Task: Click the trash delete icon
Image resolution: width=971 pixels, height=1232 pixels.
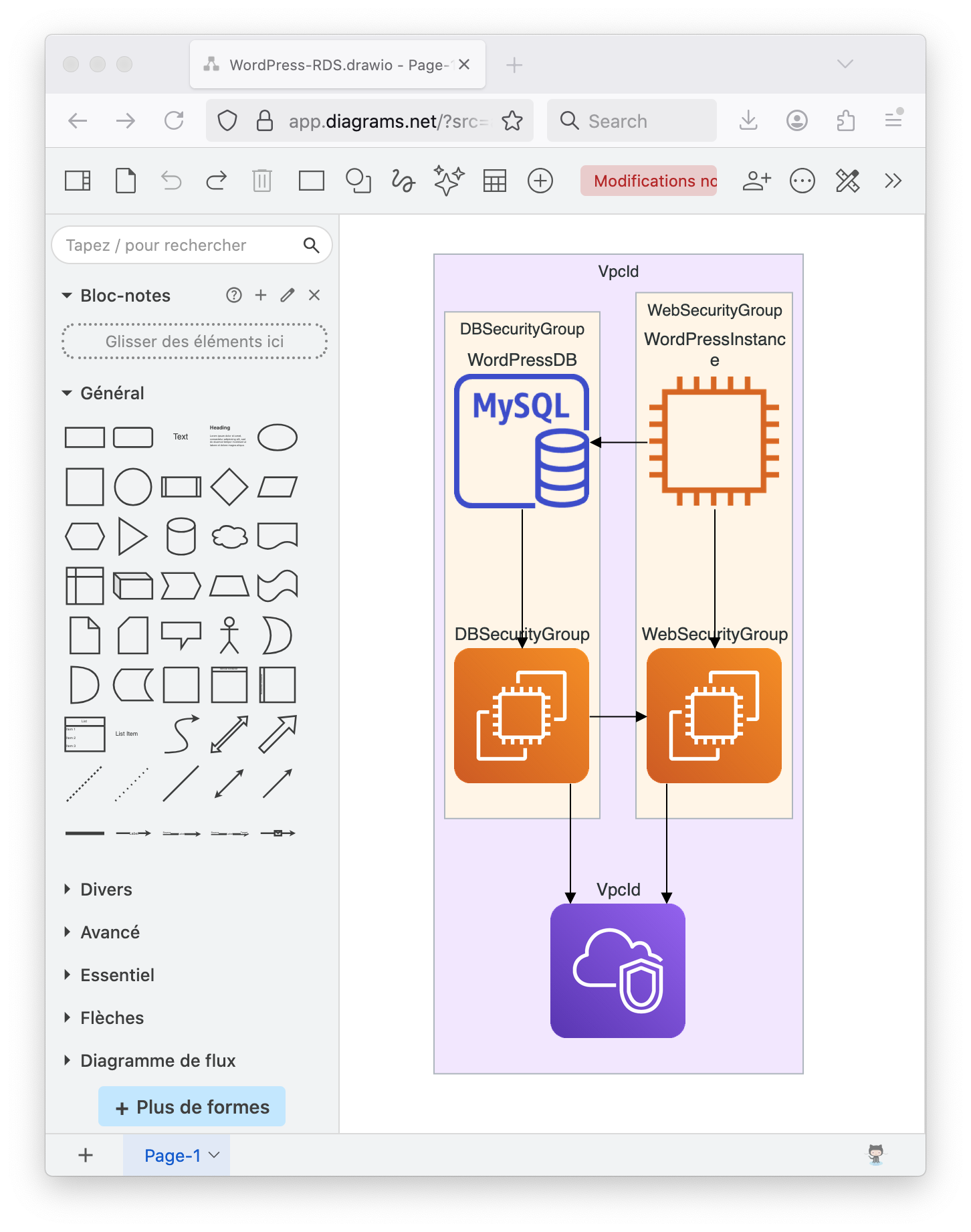Action: tap(262, 181)
